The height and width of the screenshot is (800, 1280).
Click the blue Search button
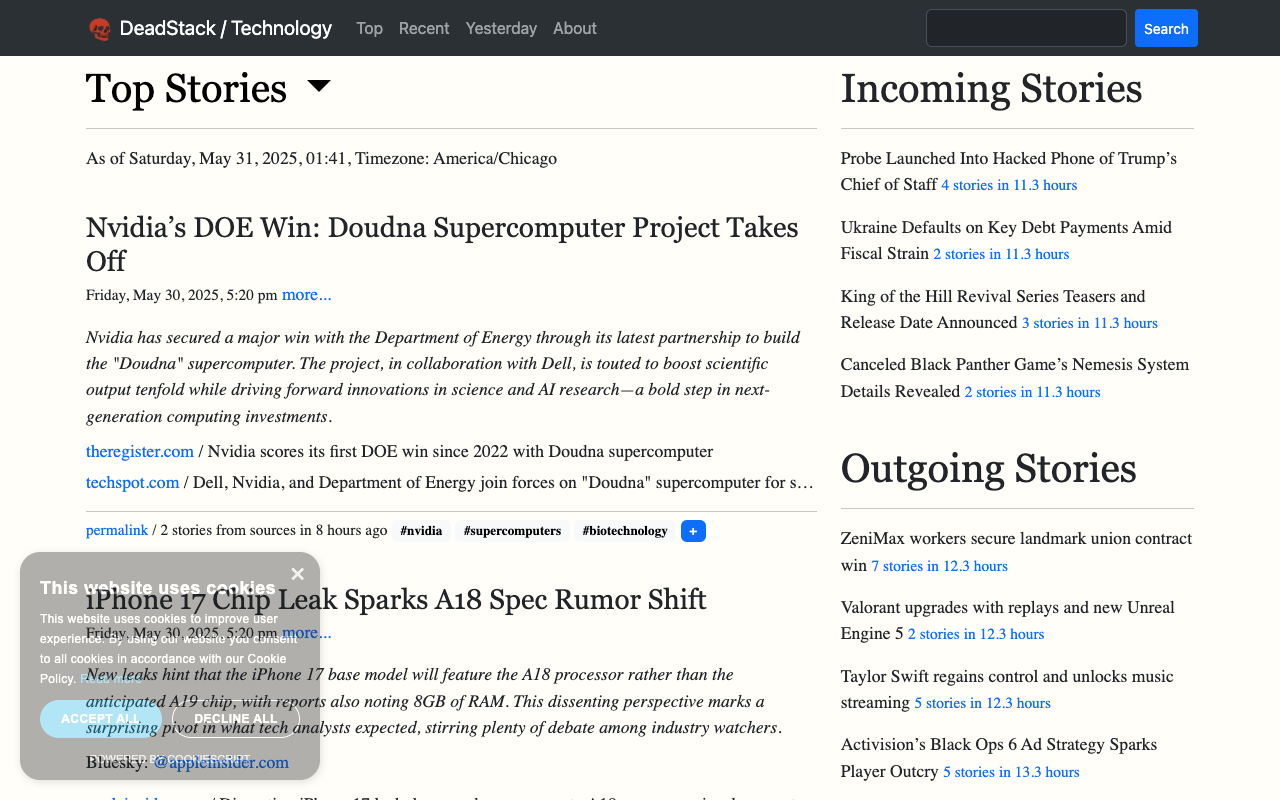click(1166, 28)
